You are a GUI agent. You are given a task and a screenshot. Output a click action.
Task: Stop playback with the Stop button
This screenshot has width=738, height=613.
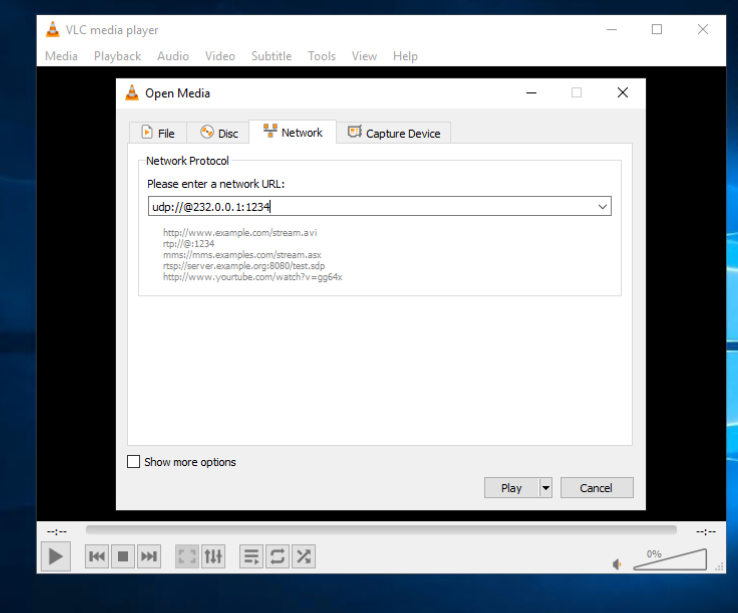pos(123,557)
